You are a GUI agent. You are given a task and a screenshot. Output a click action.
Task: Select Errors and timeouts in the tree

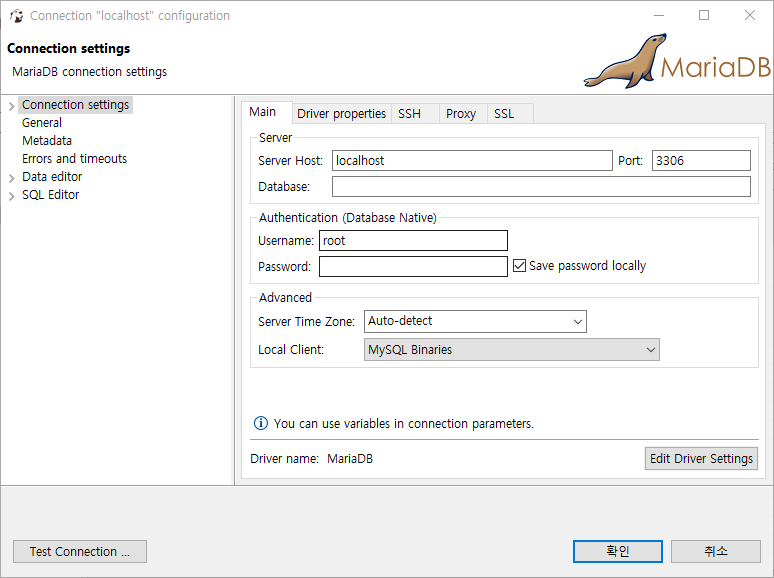coord(75,158)
